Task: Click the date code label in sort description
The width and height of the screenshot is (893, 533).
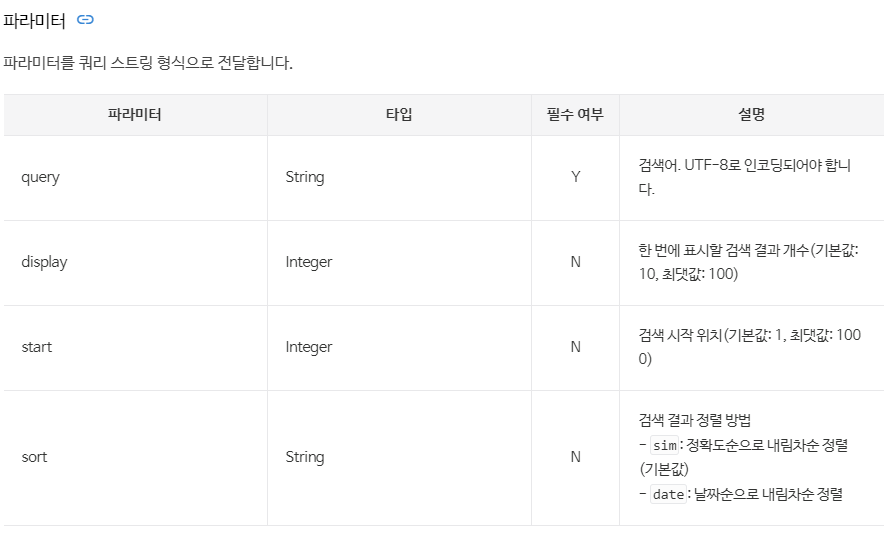Action: click(x=668, y=494)
